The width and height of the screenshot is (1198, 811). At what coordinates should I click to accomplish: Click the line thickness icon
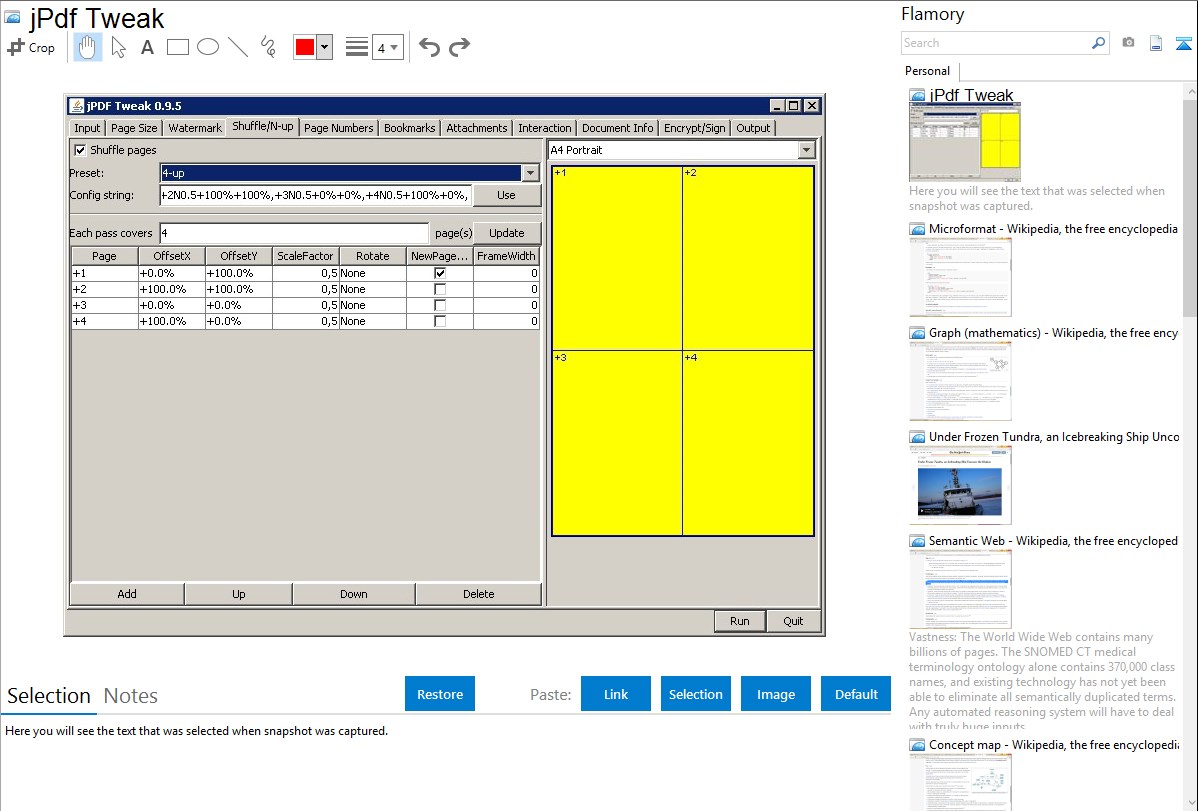(357, 47)
